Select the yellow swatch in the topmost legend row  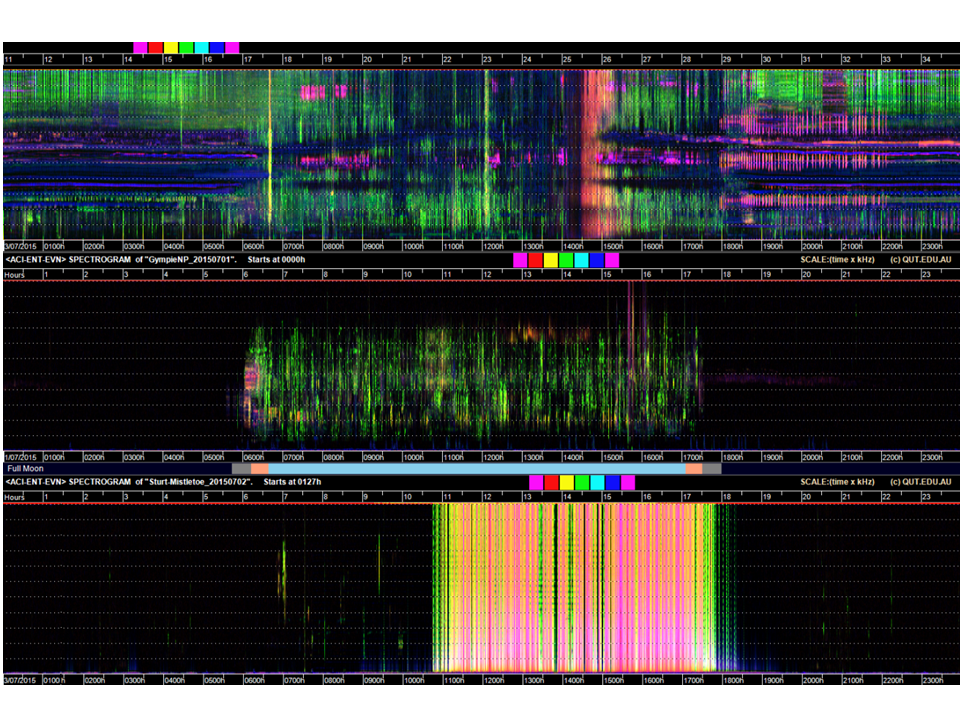171,48
